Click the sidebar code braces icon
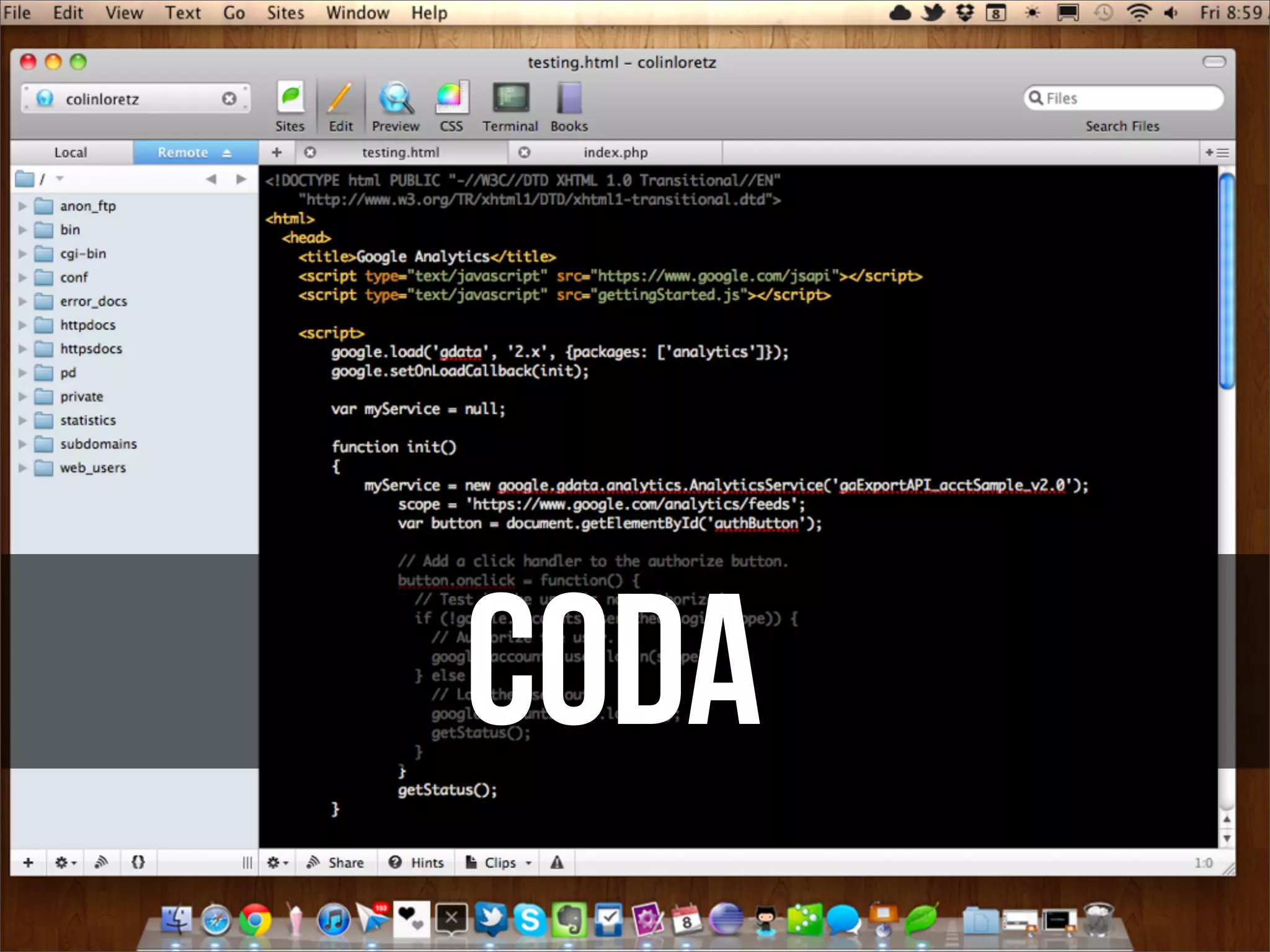Viewport: 1270px width, 952px height. pos(138,862)
